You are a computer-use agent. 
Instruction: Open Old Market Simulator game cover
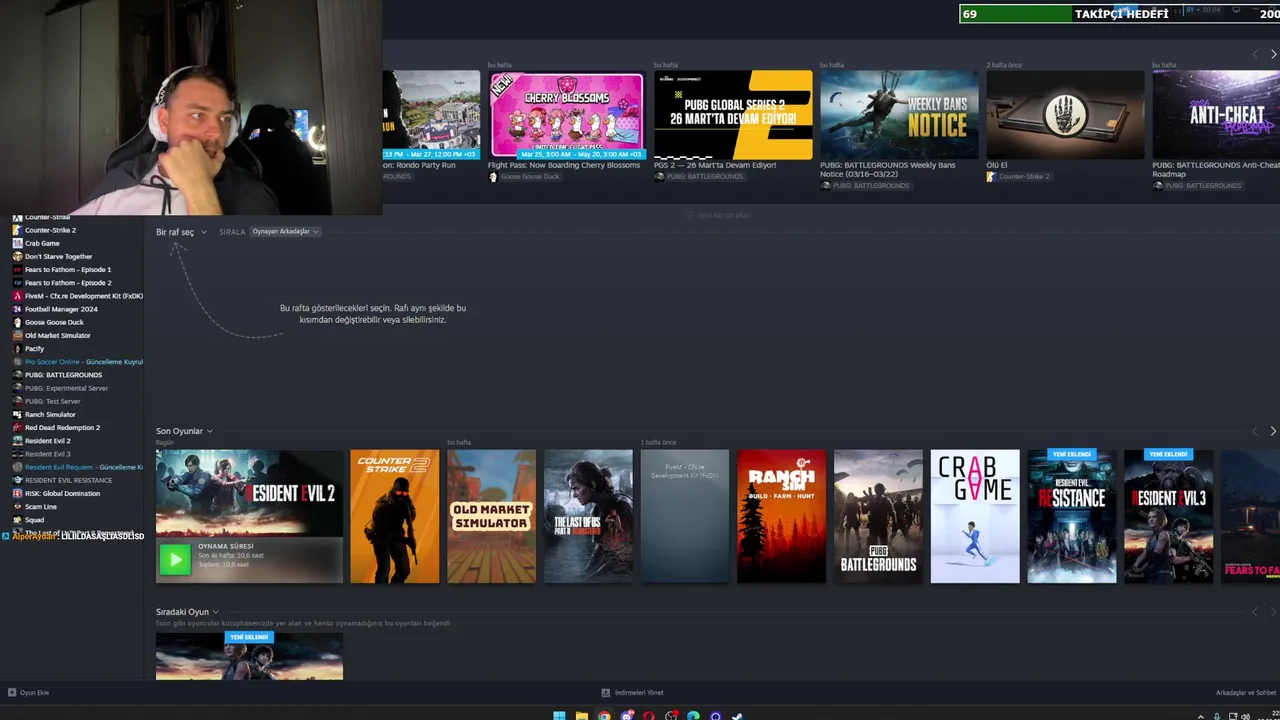click(x=491, y=516)
